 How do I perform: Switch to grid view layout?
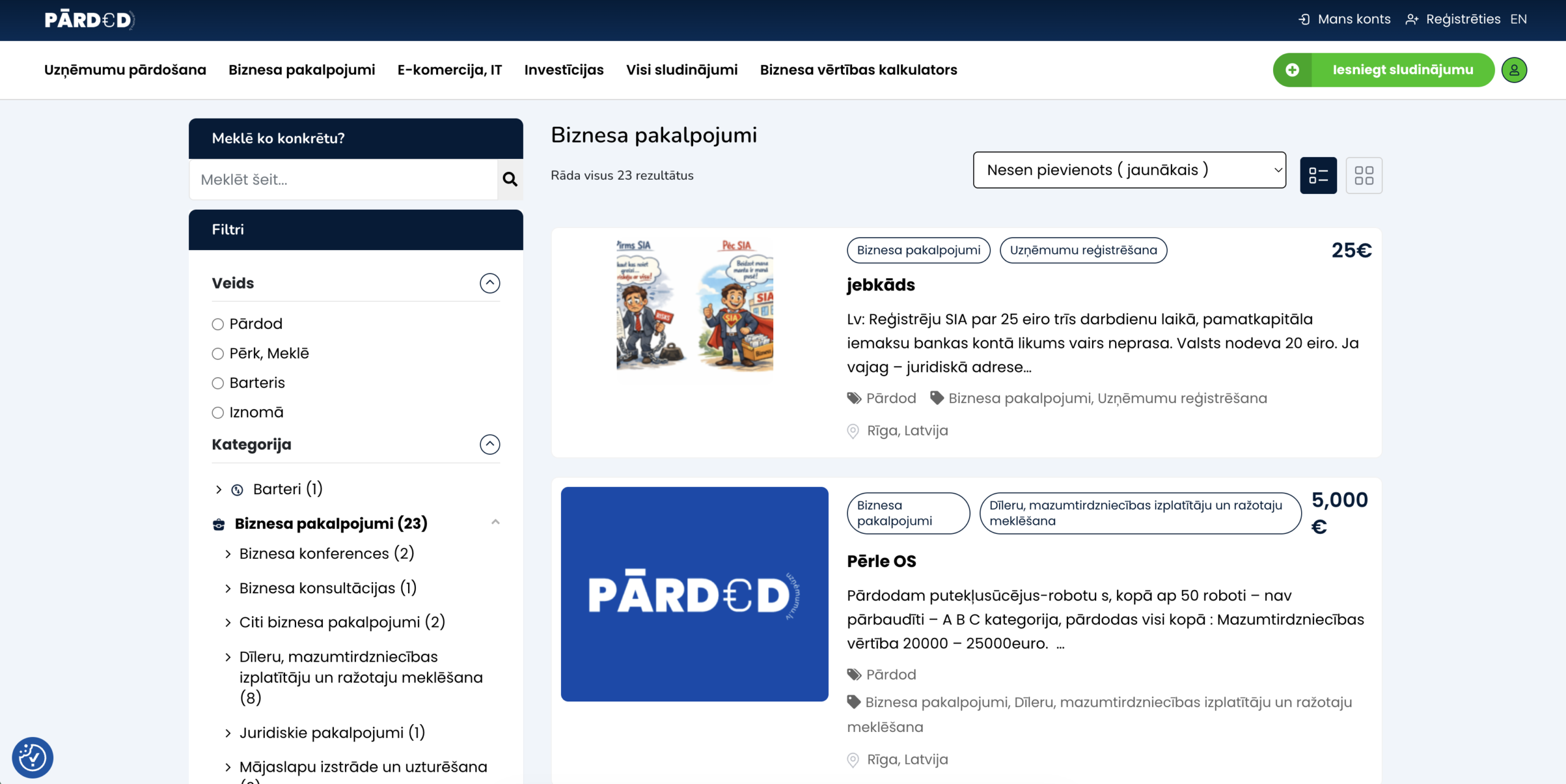point(1364,176)
